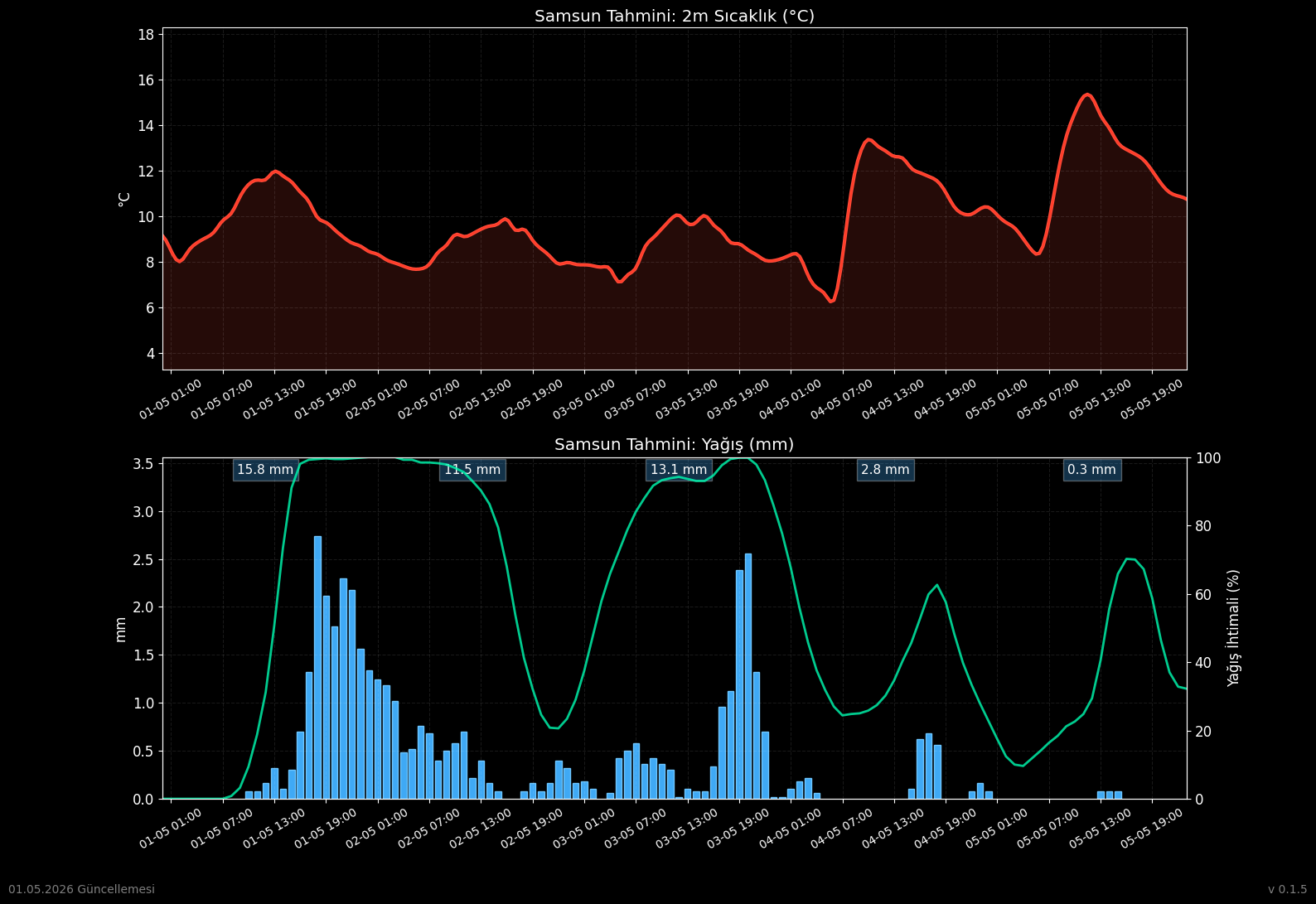Click the temperature chart title Samsun Tahmini Sıcaklık
The height and width of the screenshot is (904, 1316).
click(x=675, y=17)
